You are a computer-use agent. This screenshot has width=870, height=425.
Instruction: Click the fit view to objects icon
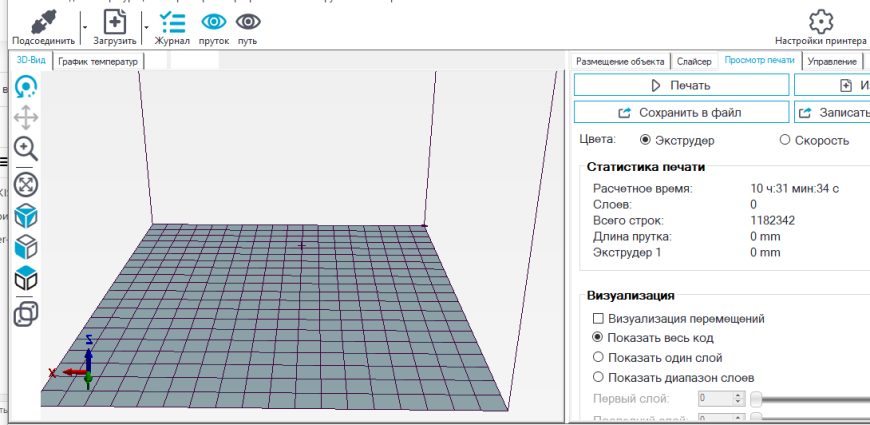[x=26, y=185]
